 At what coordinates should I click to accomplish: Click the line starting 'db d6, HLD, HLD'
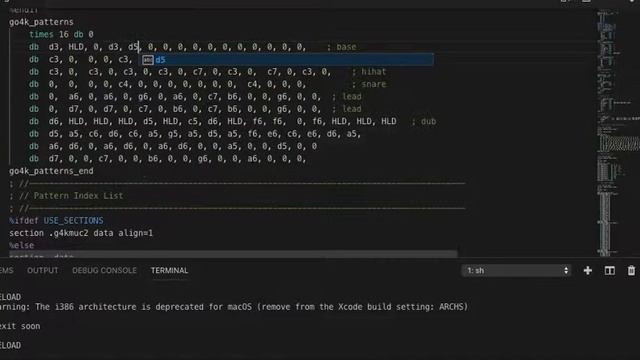point(212,121)
